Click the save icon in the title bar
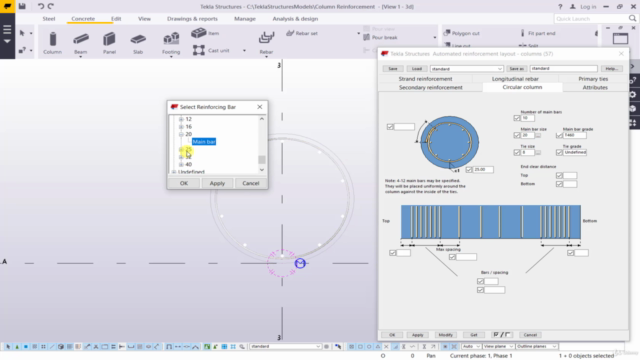640x360 pixels. point(22,6)
